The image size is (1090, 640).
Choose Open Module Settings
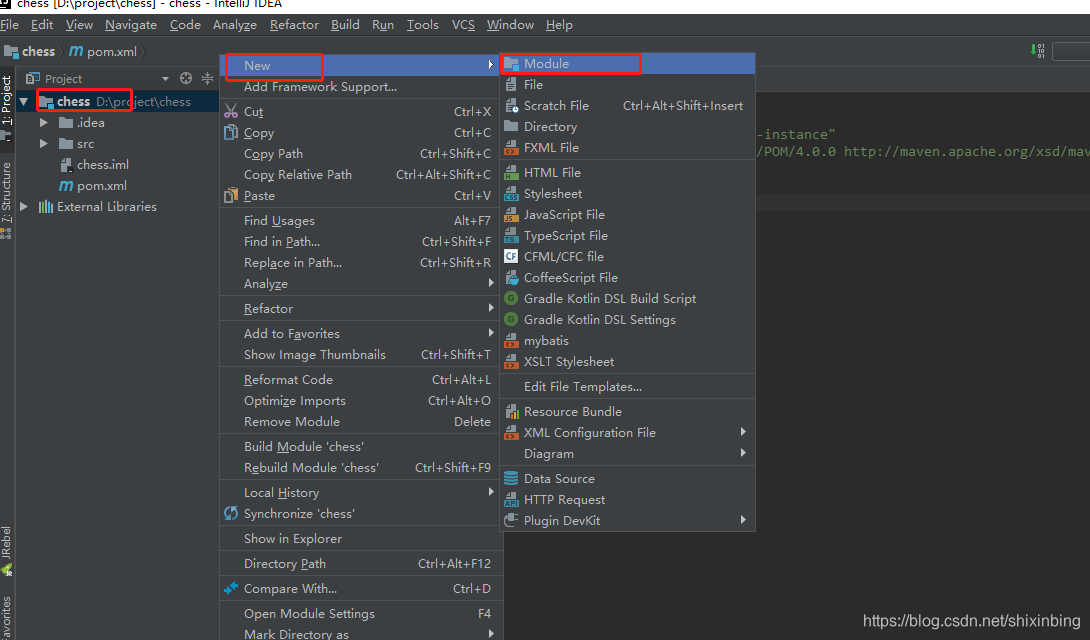click(359, 614)
